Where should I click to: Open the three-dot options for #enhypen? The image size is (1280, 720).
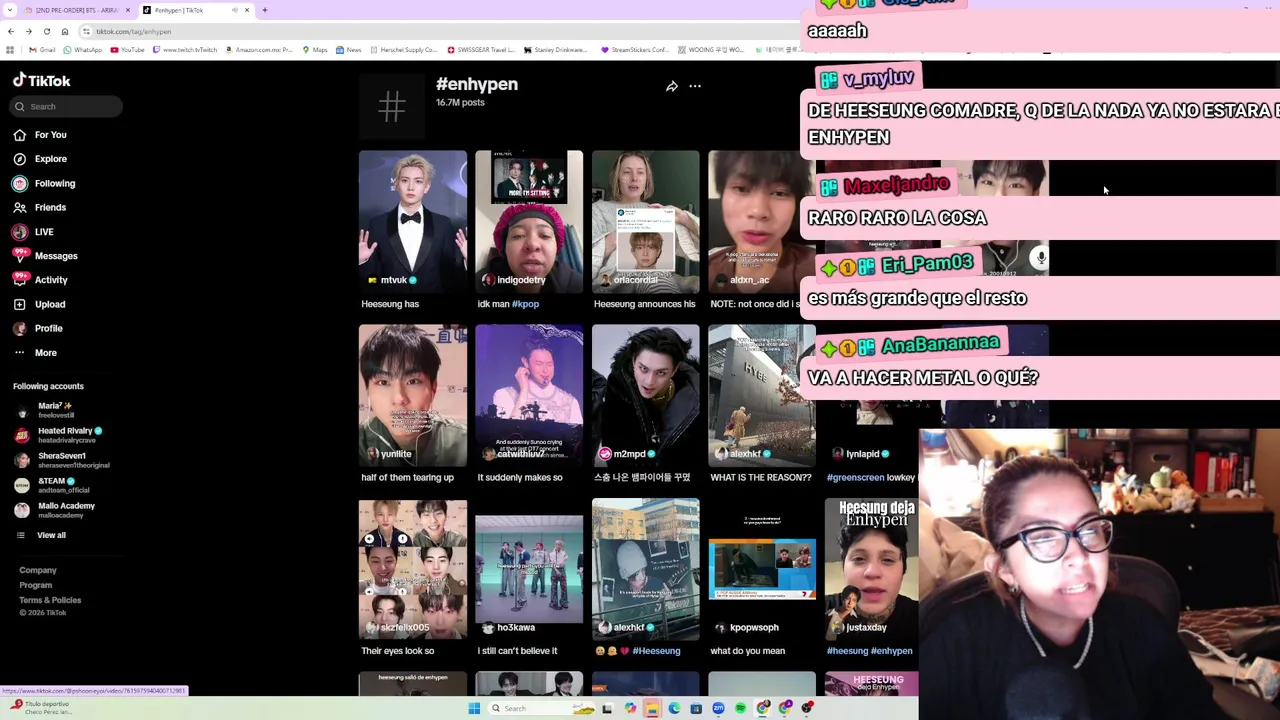click(695, 86)
